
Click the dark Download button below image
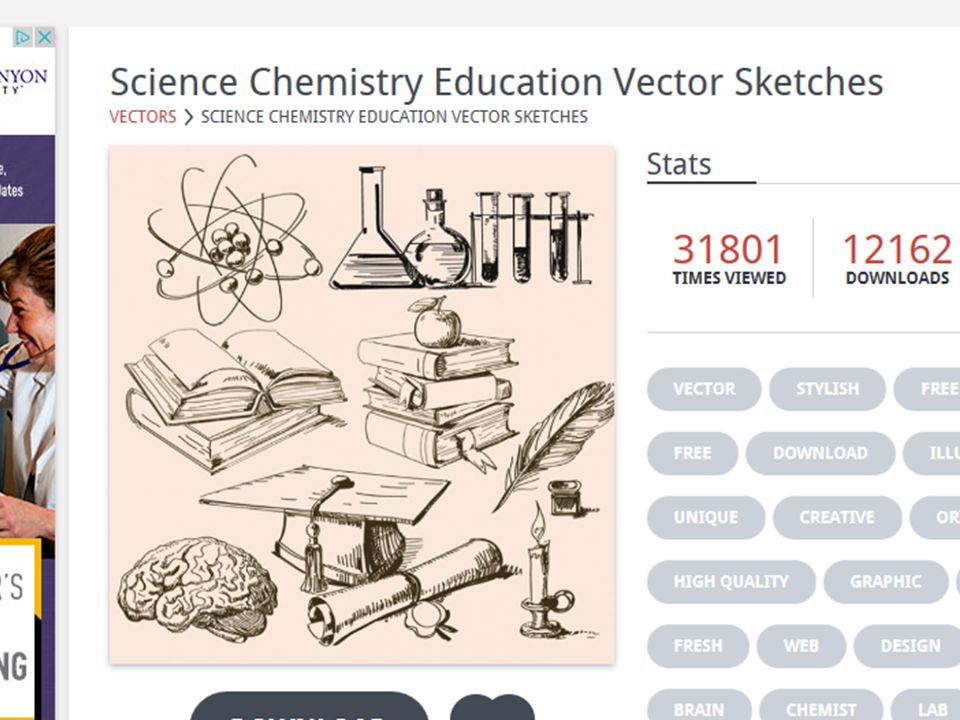310,707
